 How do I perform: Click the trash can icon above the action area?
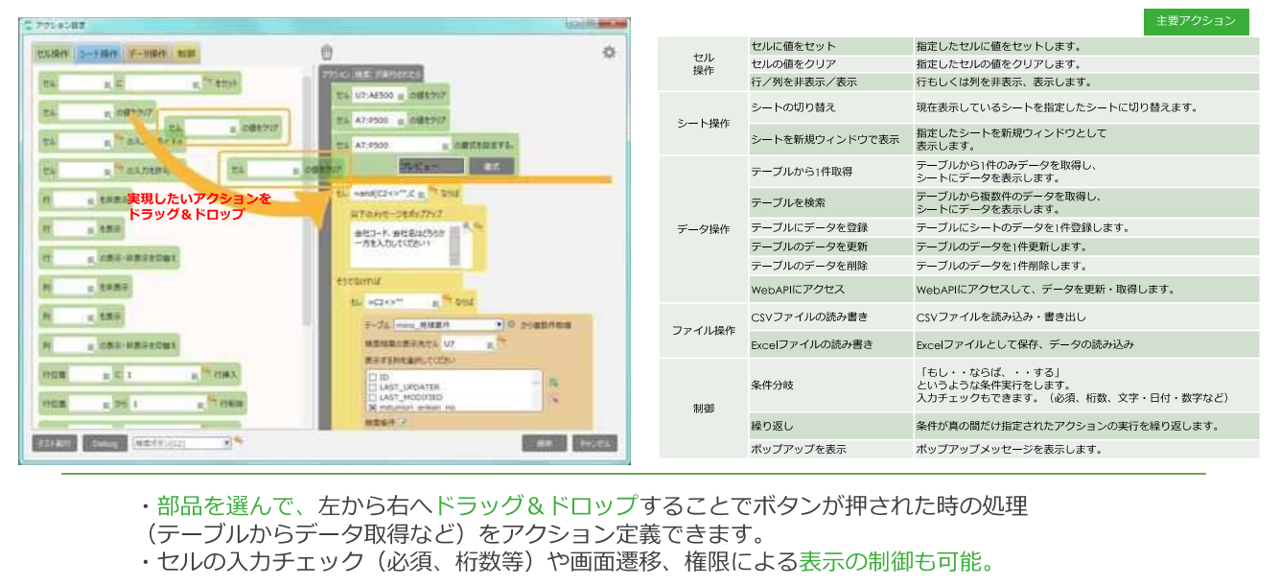coord(325,52)
